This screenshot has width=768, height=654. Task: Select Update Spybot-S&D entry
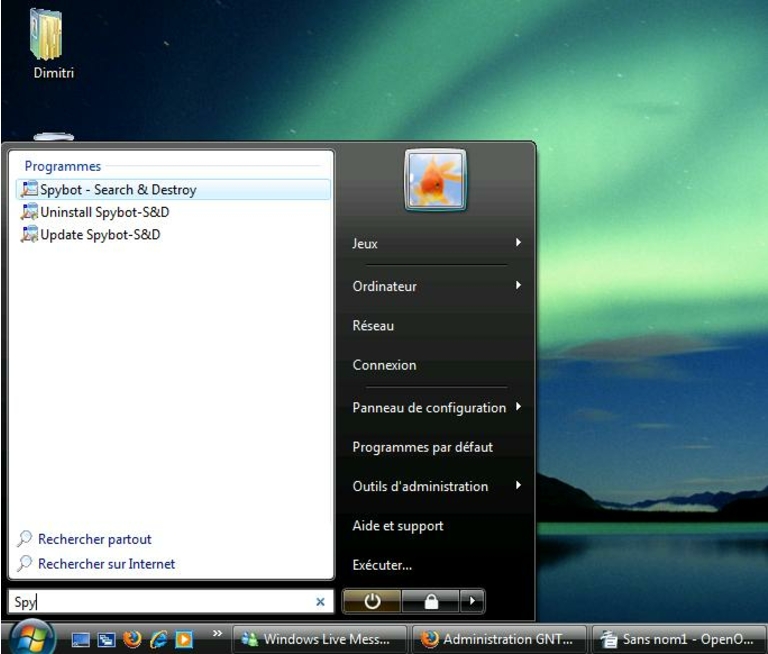173,234
